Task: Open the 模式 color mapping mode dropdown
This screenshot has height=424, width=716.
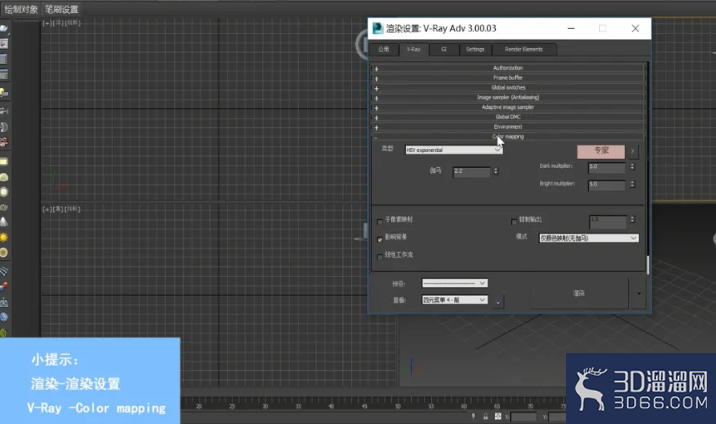Action: (589, 238)
